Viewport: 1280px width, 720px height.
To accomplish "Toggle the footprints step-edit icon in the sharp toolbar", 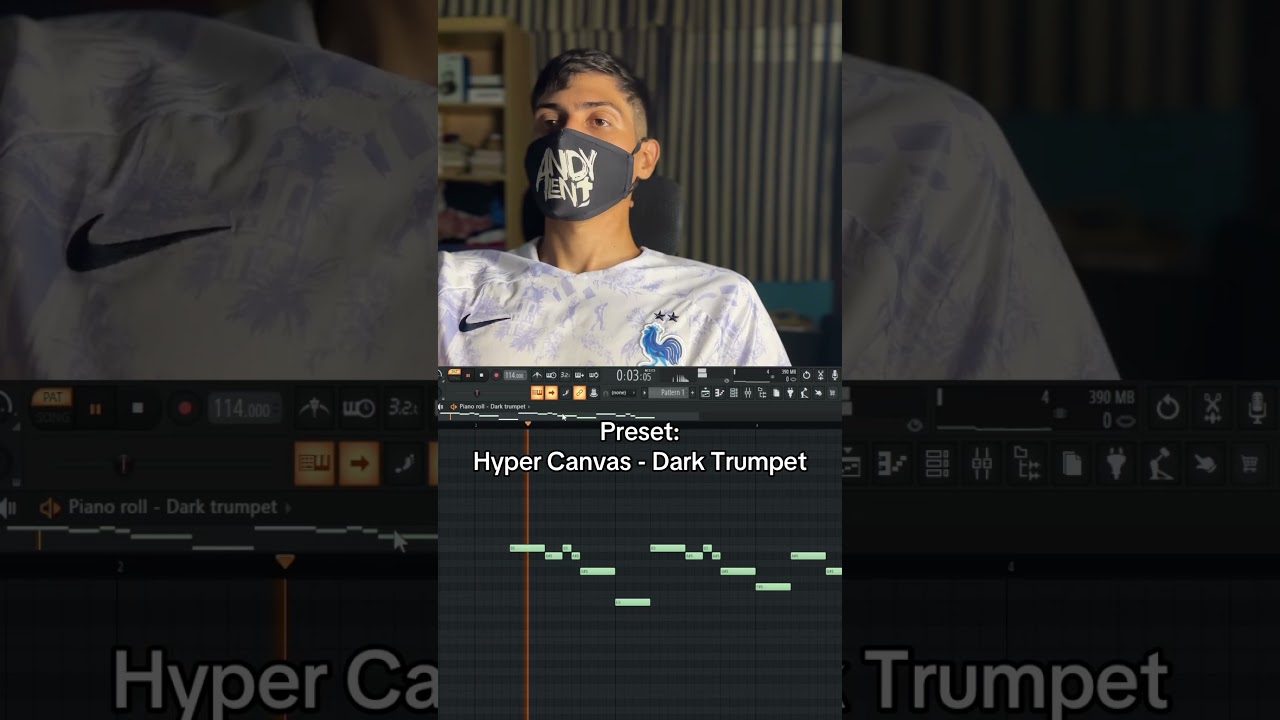I will coord(566,393).
